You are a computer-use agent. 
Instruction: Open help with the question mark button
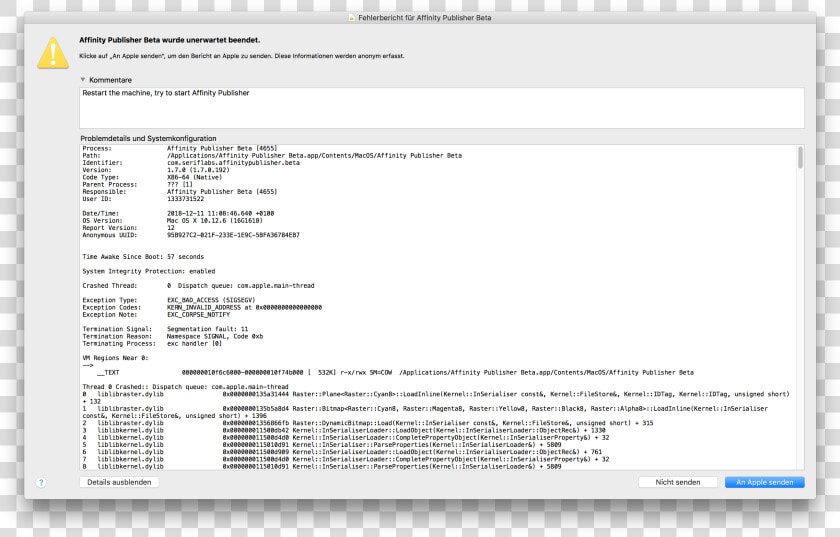(41, 482)
